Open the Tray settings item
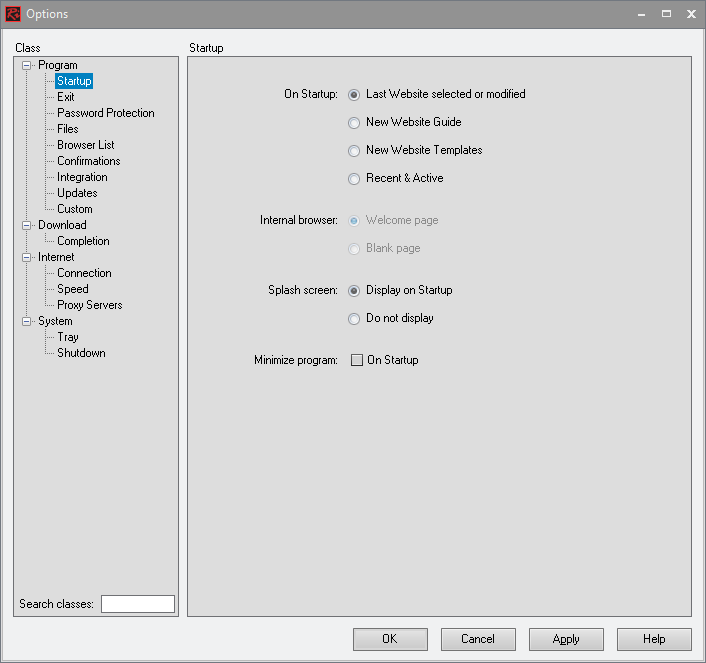This screenshot has width=706, height=663. 67,337
